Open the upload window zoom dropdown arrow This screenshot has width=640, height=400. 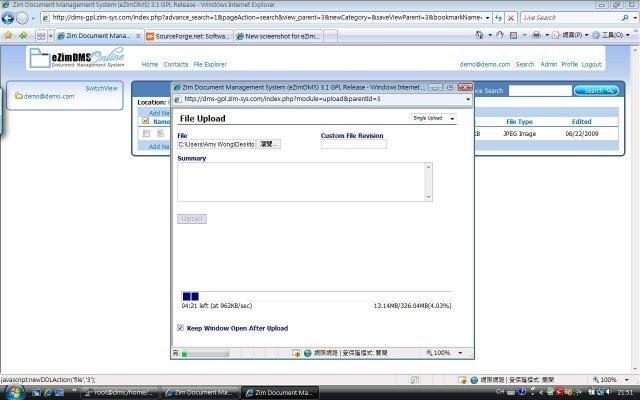[x=460, y=353]
